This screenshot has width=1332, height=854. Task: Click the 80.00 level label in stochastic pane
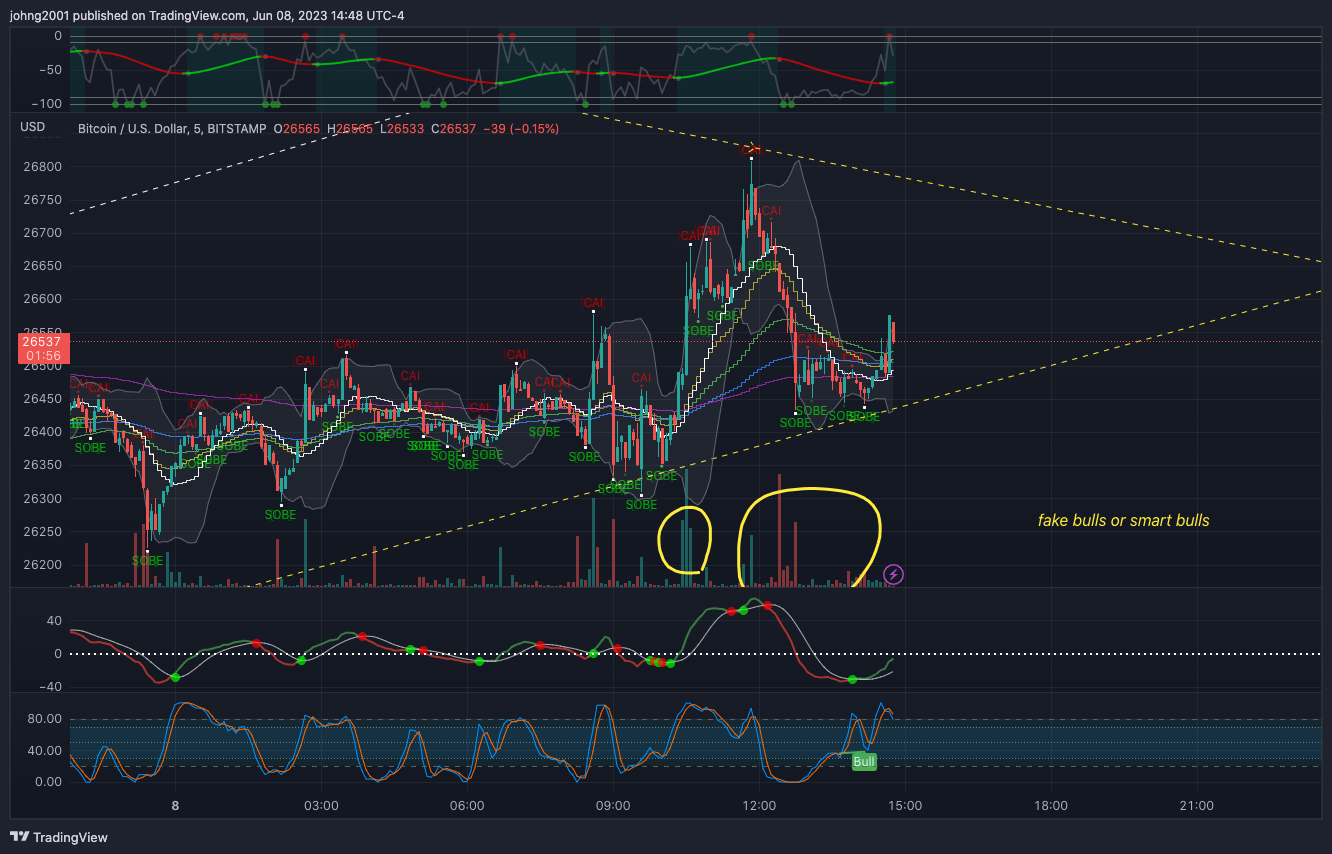point(46,719)
